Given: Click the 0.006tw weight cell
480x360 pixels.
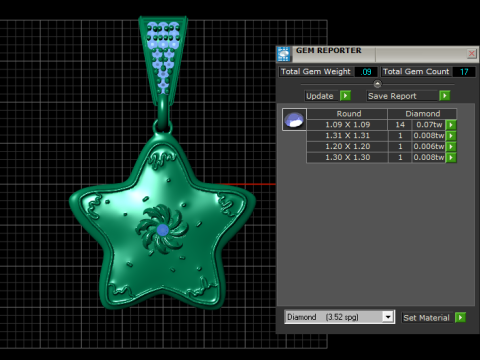Looking at the screenshot, I should pos(429,147).
